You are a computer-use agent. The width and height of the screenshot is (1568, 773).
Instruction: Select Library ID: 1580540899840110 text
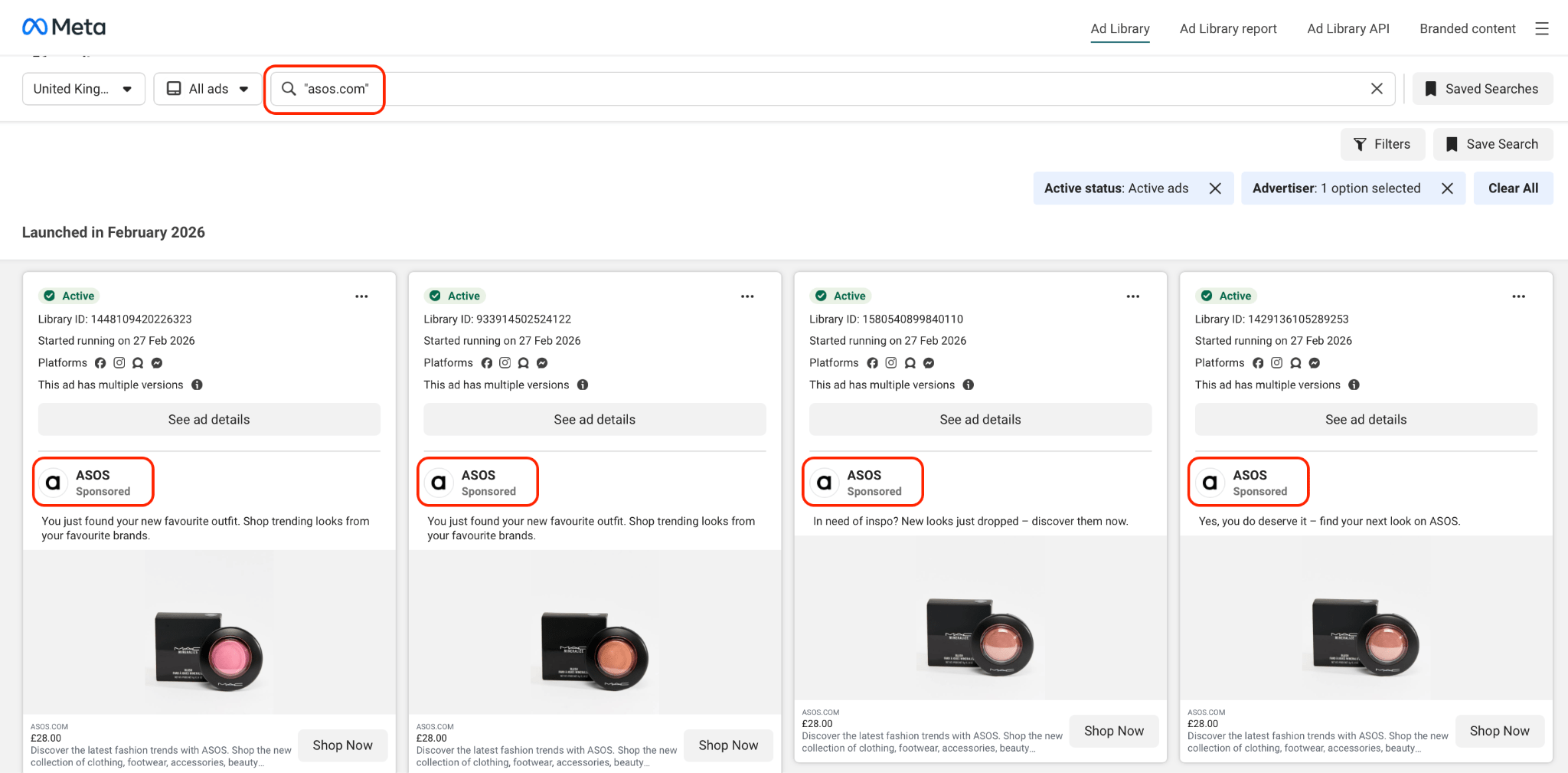pyautogui.click(x=886, y=319)
